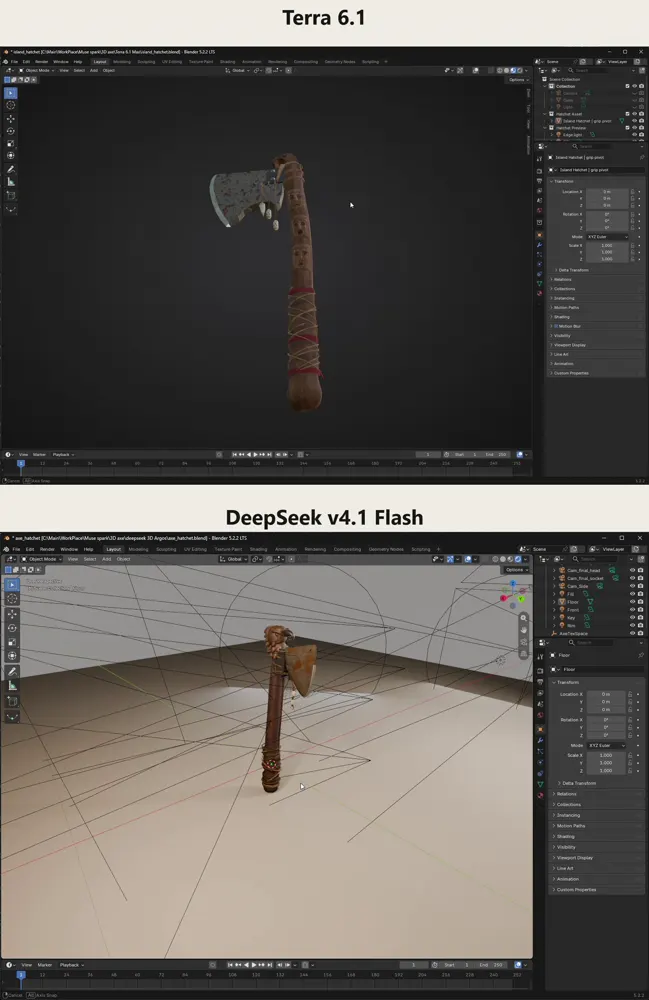
Task: Select the Annotate tool in DeepSeek Blender window
Action: [12, 672]
